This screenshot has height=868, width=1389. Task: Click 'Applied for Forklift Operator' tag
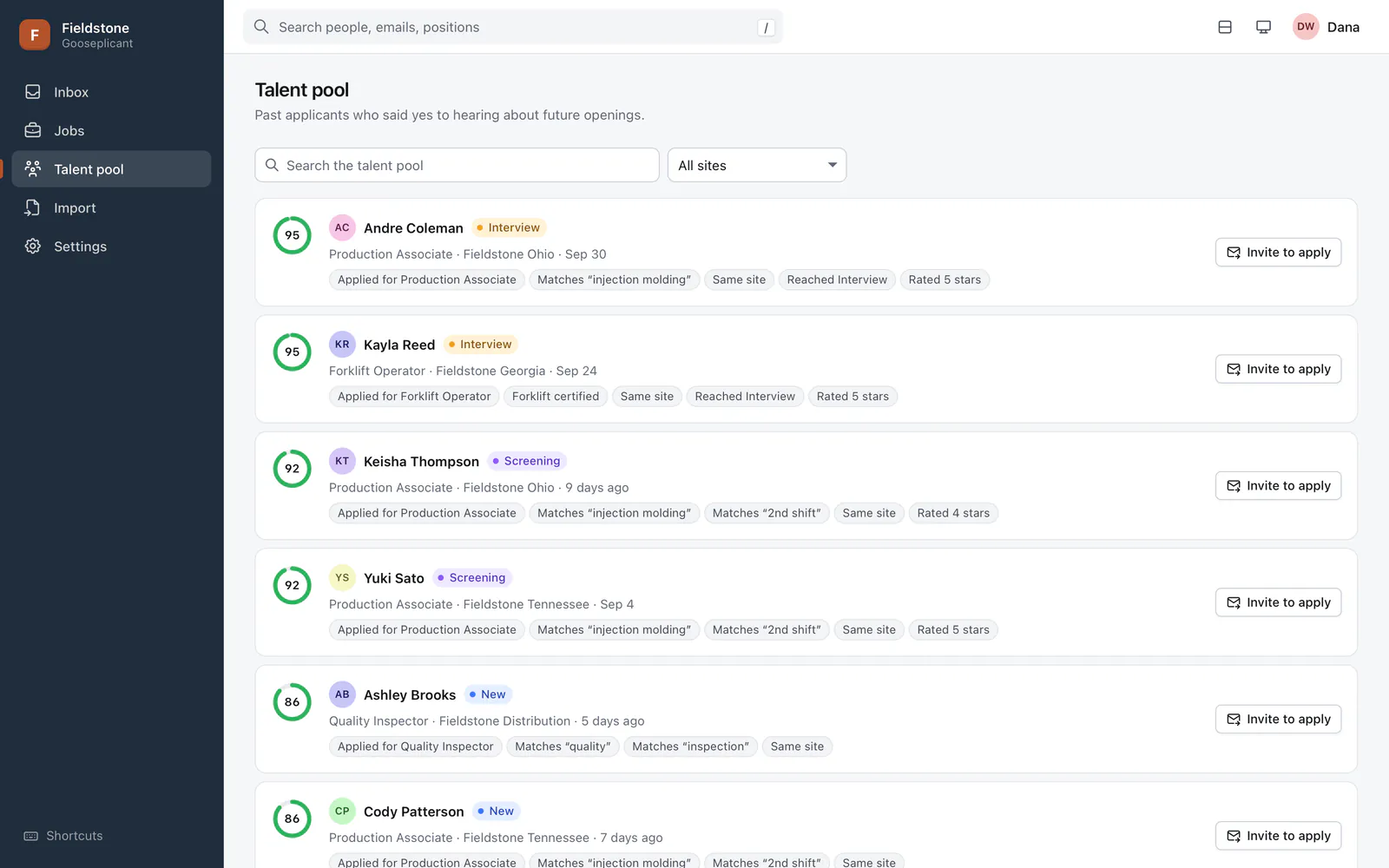point(414,397)
